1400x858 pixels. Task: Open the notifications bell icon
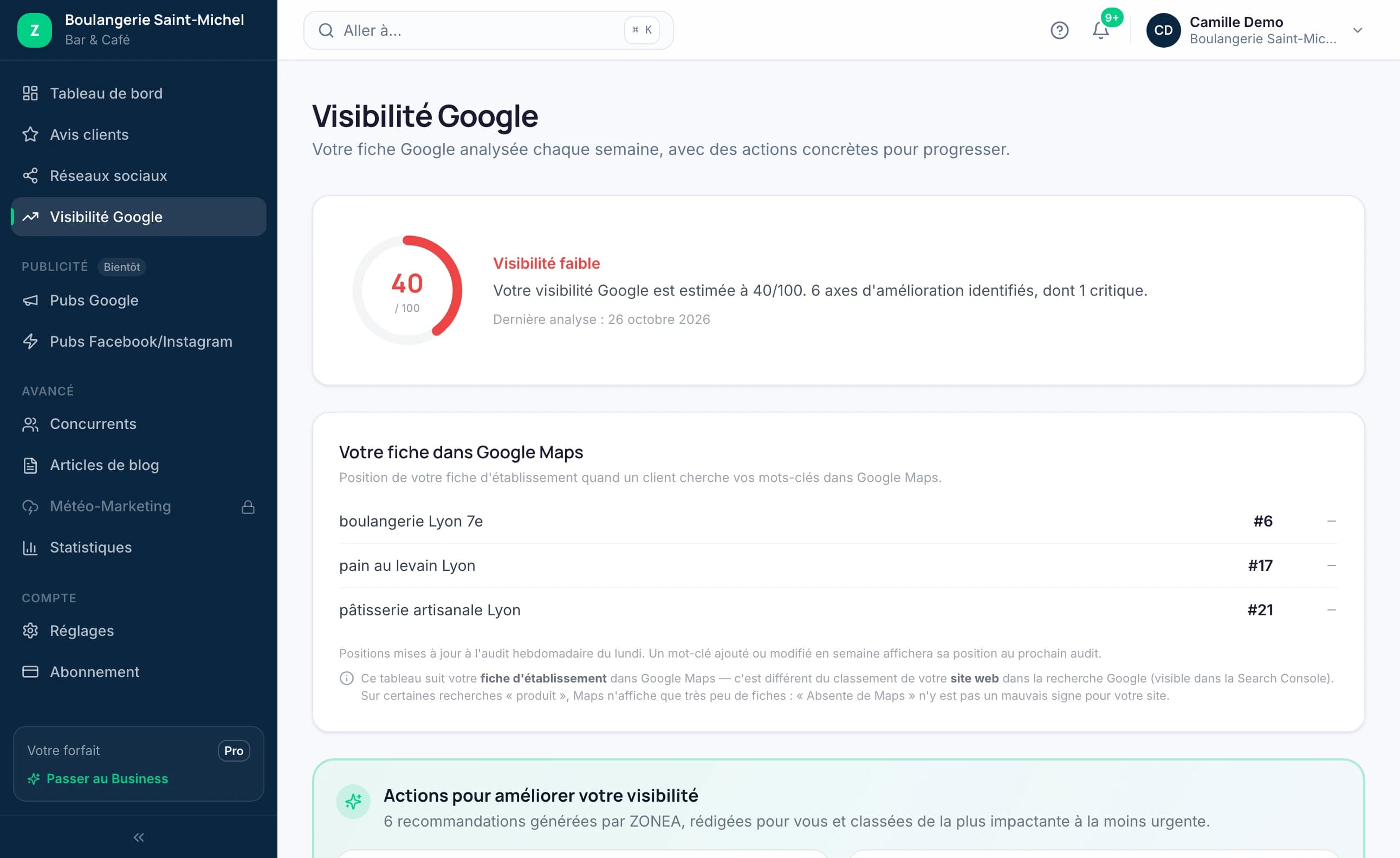1100,30
